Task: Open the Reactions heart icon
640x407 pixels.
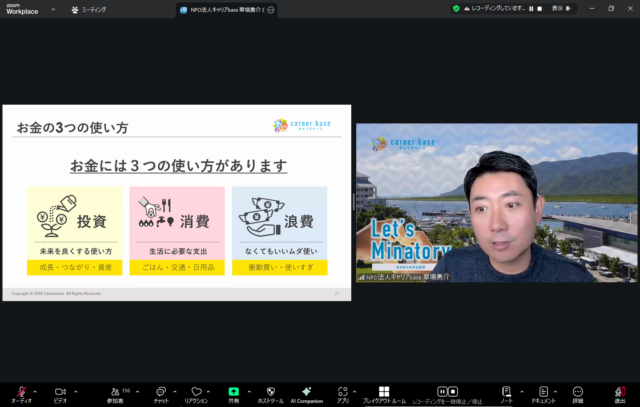Action: coord(196,392)
